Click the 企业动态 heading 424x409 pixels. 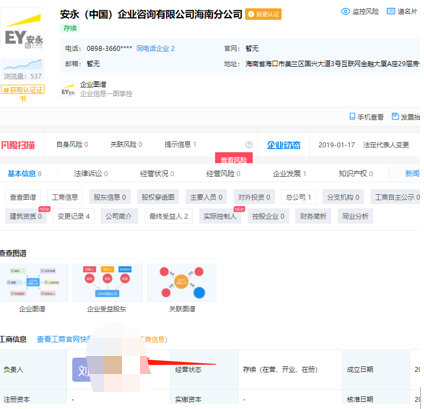click(x=284, y=145)
